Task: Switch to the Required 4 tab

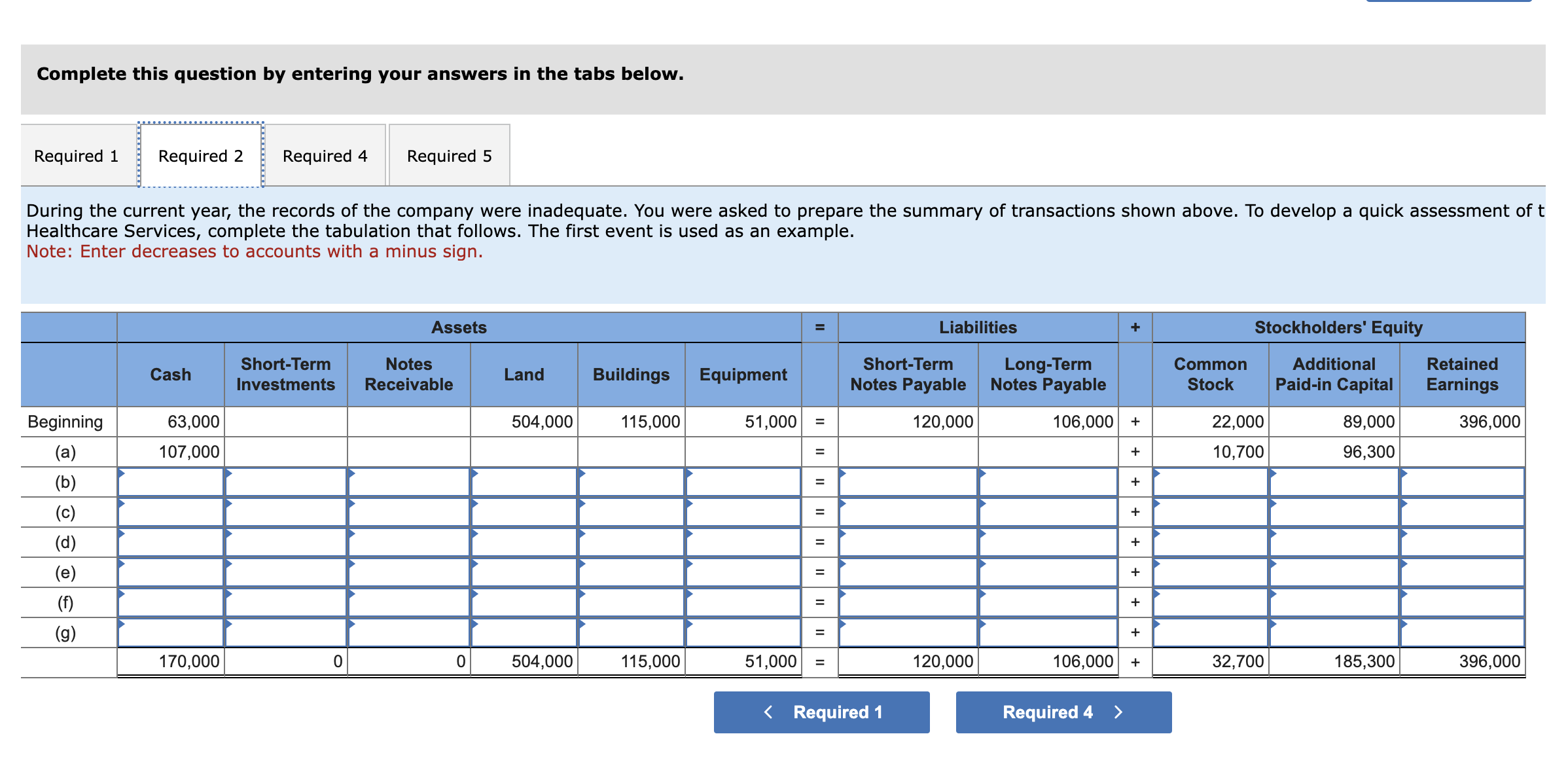Action: [325, 156]
